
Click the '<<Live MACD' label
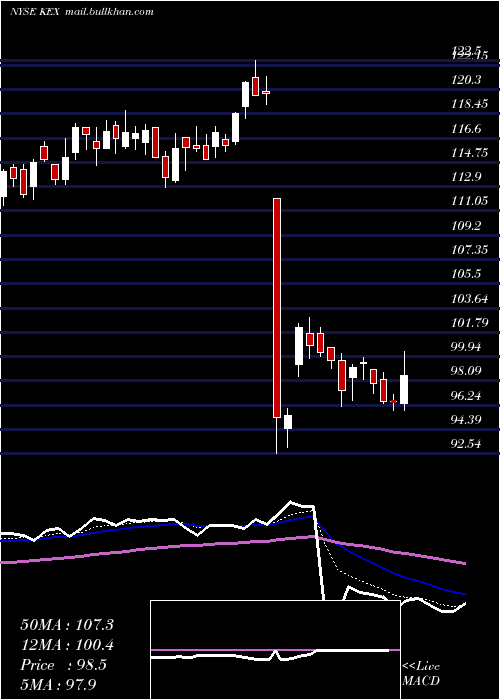(421, 673)
